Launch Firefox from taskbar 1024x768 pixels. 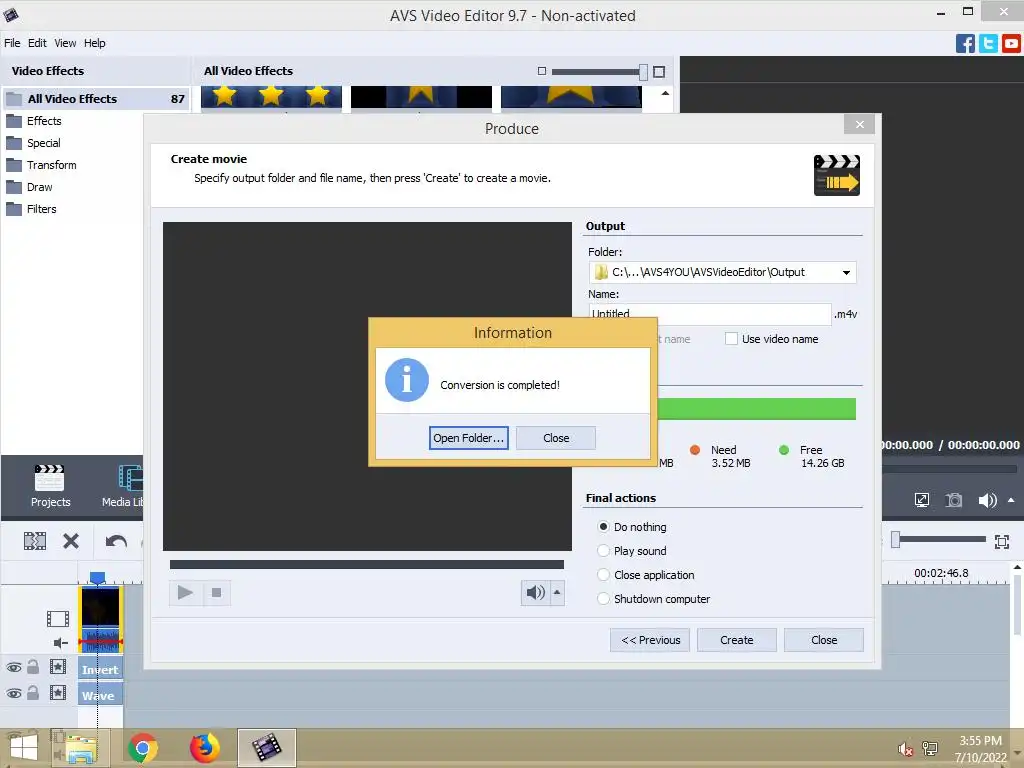pyautogui.click(x=204, y=748)
